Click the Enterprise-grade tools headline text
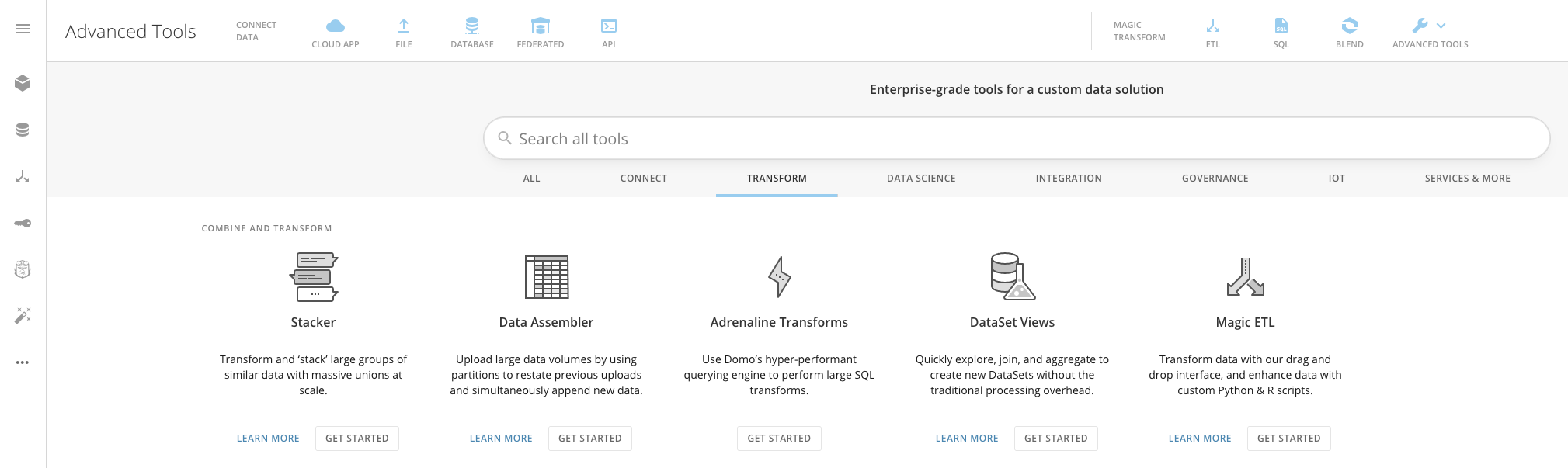1568x468 pixels. pyautogui.click(x=1017, y=89)
